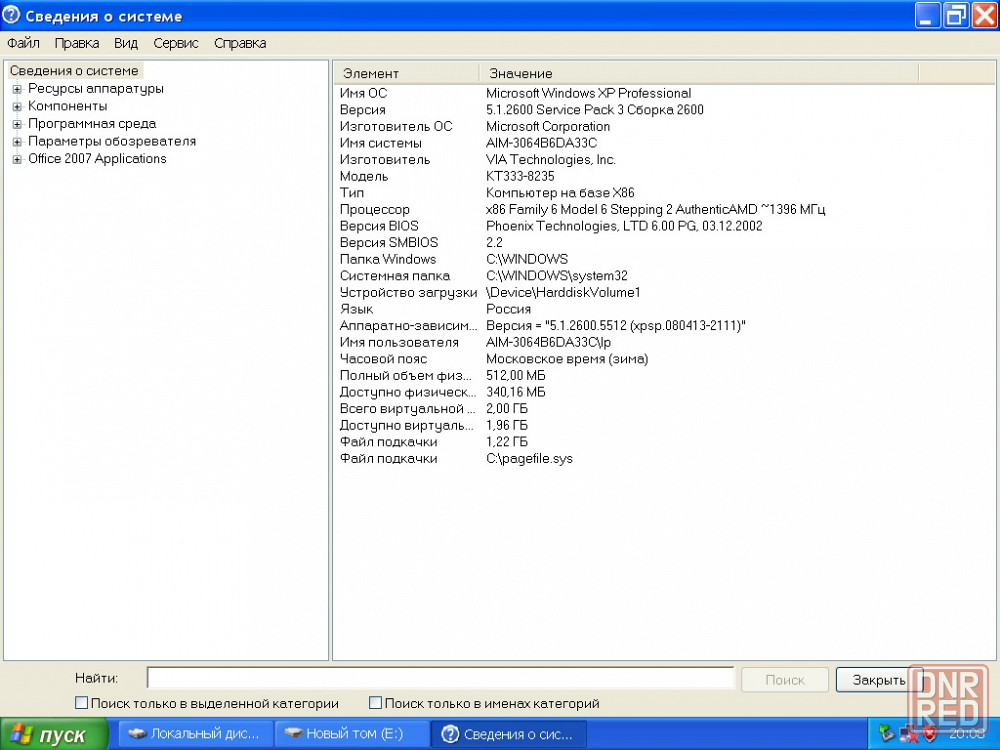Click the red shield security tray icon
The width and height of the screenshot is (1000, 750).
coord(930,734)
